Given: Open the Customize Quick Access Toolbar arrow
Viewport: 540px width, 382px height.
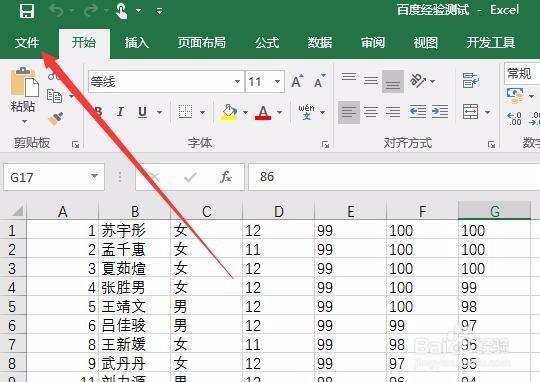Looking at the screenshot, I should (159, 11).
